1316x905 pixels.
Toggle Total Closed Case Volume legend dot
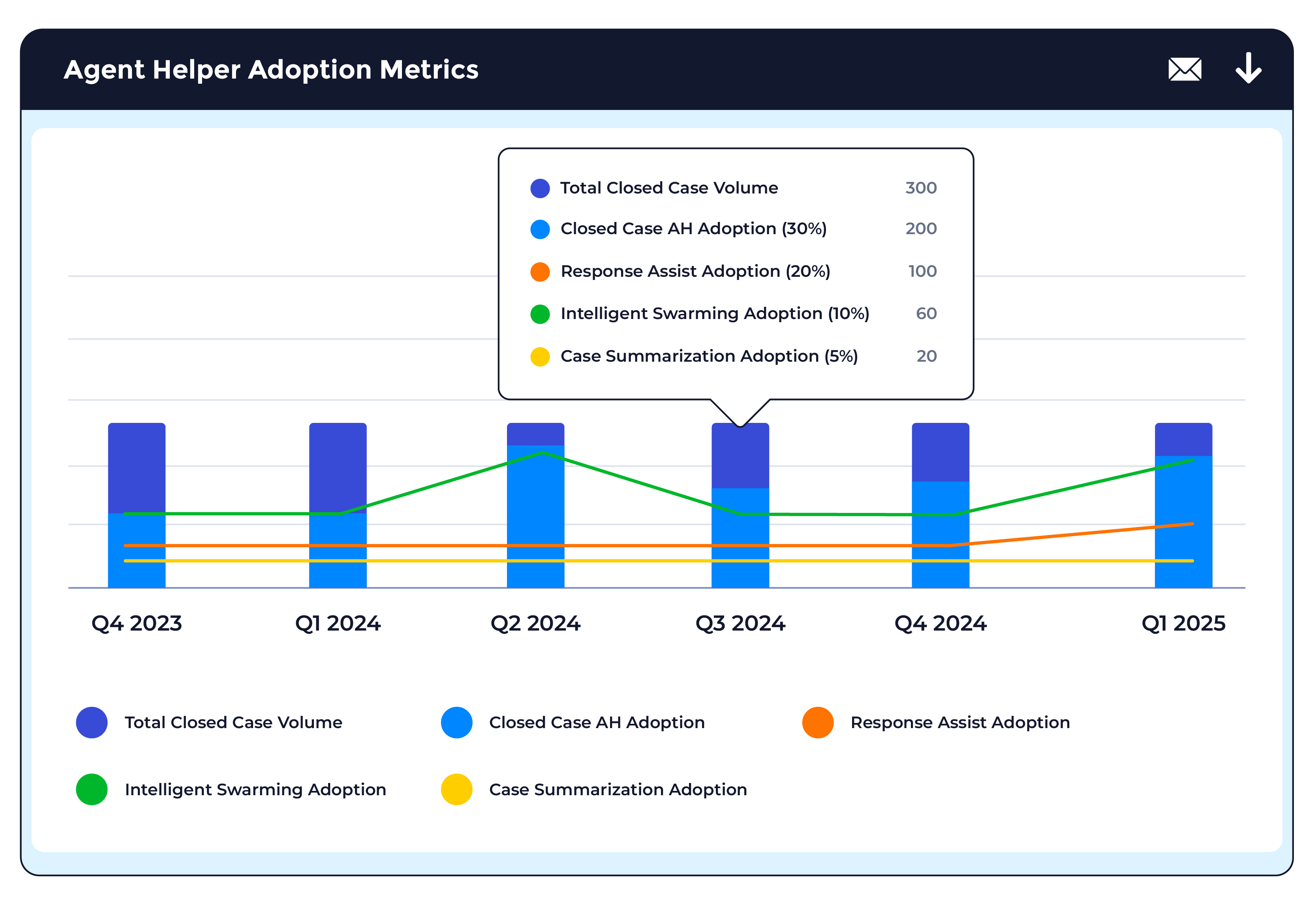(92, 722)
